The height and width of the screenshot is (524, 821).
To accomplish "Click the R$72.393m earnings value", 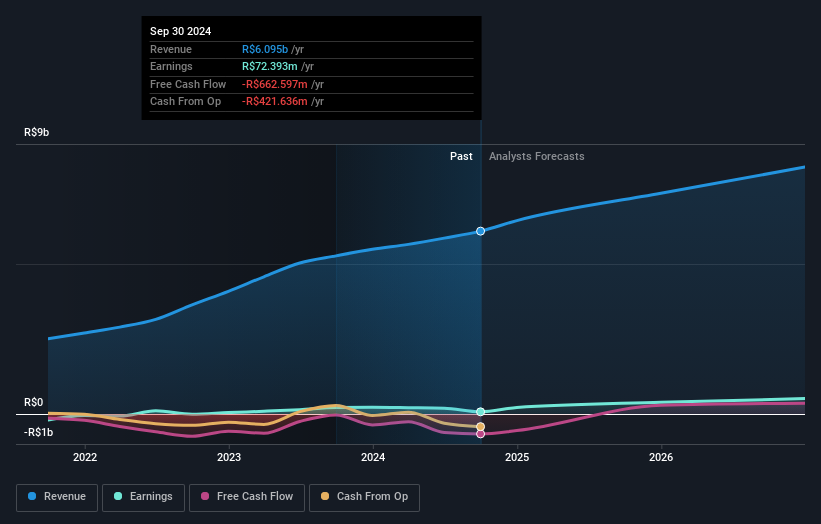I will pos(270,66).
